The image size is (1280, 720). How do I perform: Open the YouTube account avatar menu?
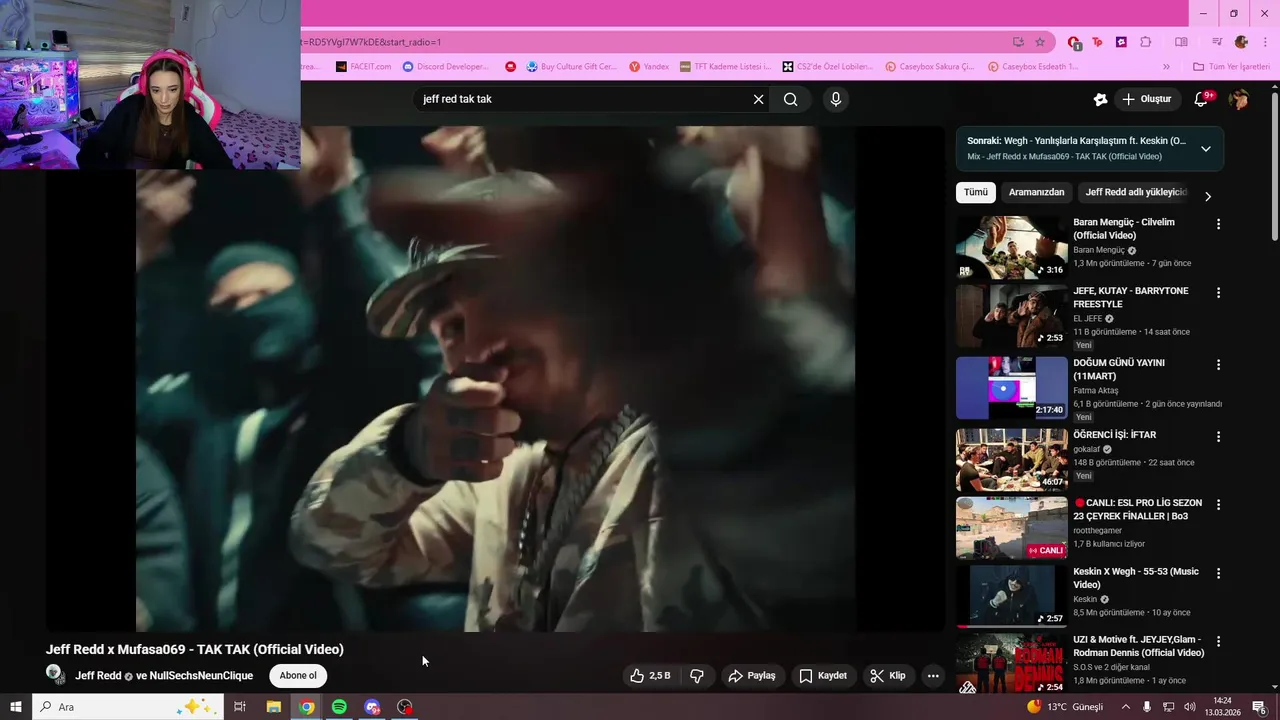pyautogui.click(x=1239, y=99)
